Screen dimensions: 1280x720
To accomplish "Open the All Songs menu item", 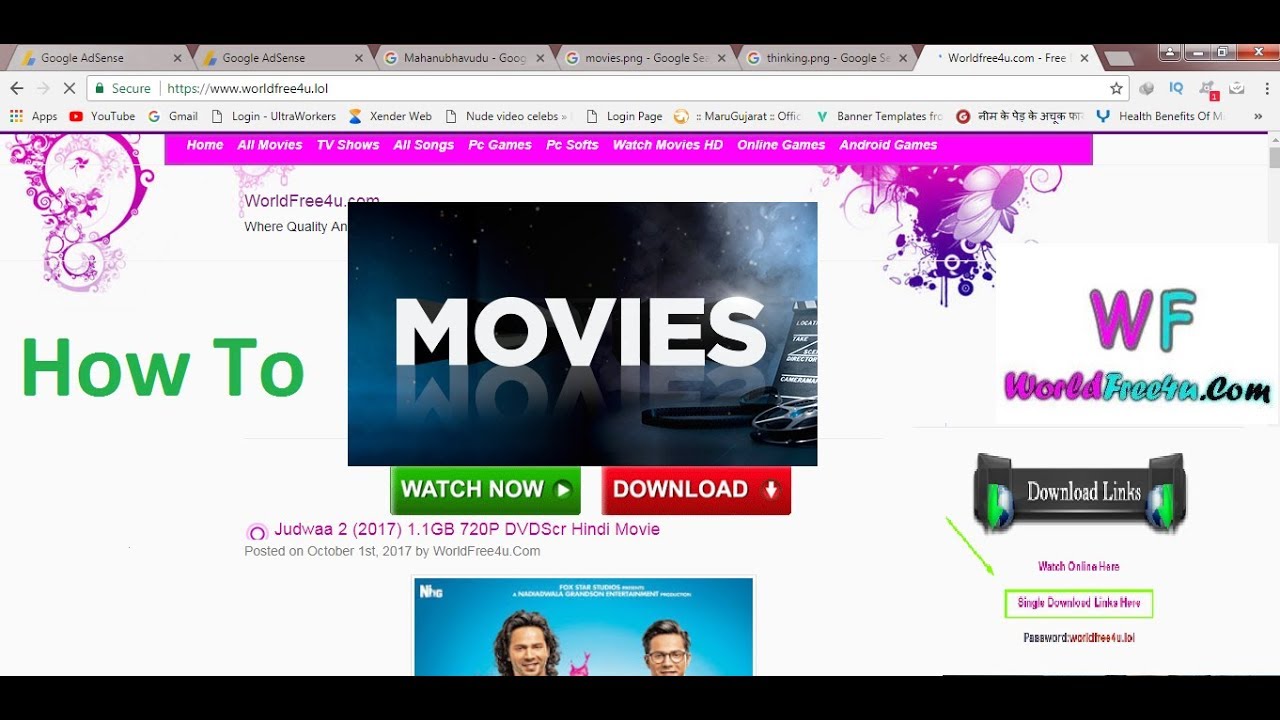I will tap(424, 145).
